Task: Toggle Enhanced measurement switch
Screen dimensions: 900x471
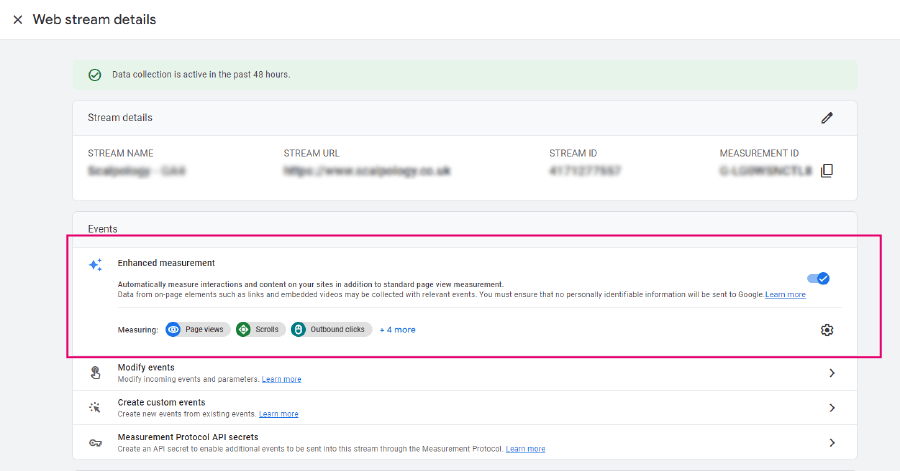Action: [x=818, y=278]
